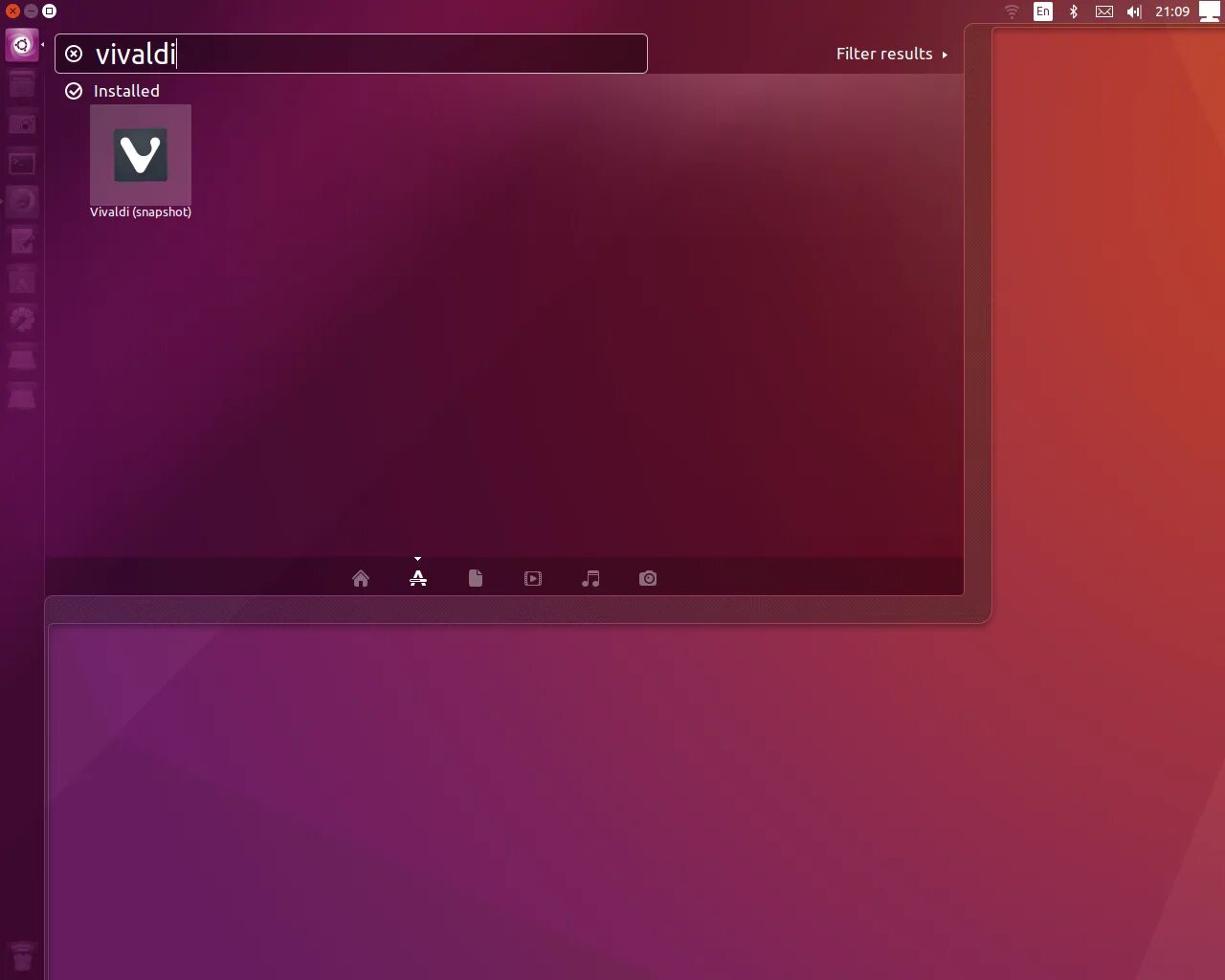Open the mail messaging indicator
The width and height of the screenshot is (1225, 980).
pos(1104,11)
